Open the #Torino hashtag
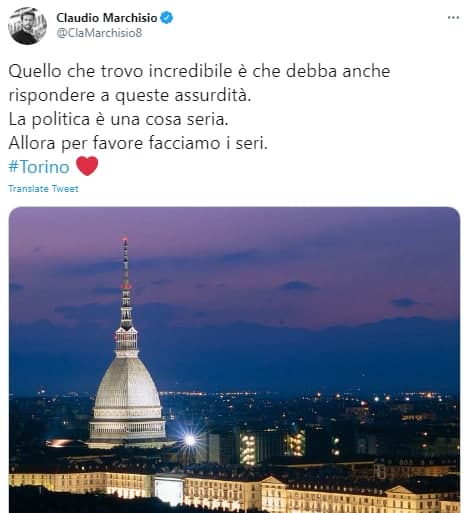This screenshot has width=469, height=513. point(39,166)
